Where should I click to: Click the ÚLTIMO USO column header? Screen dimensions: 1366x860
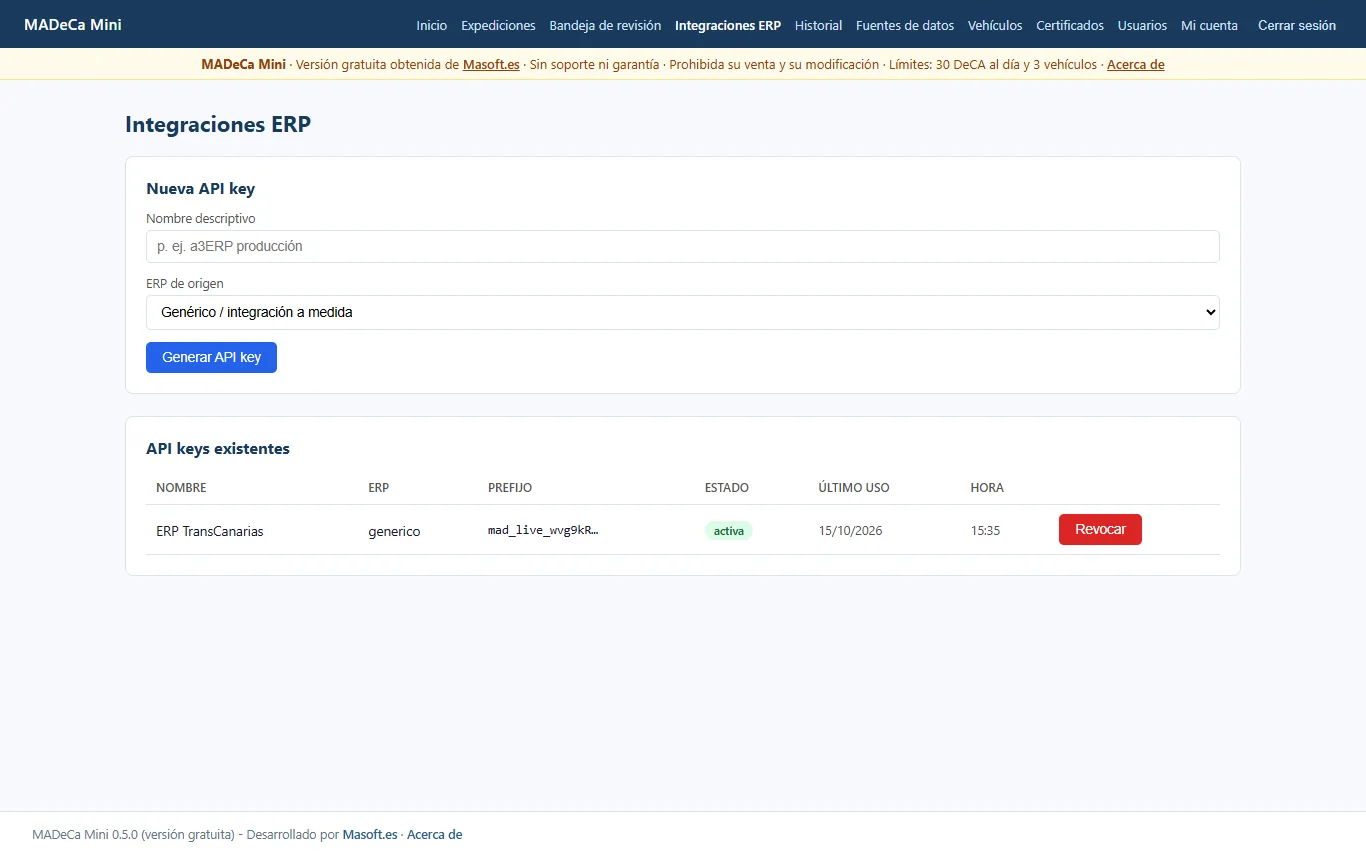pos(854,488)
